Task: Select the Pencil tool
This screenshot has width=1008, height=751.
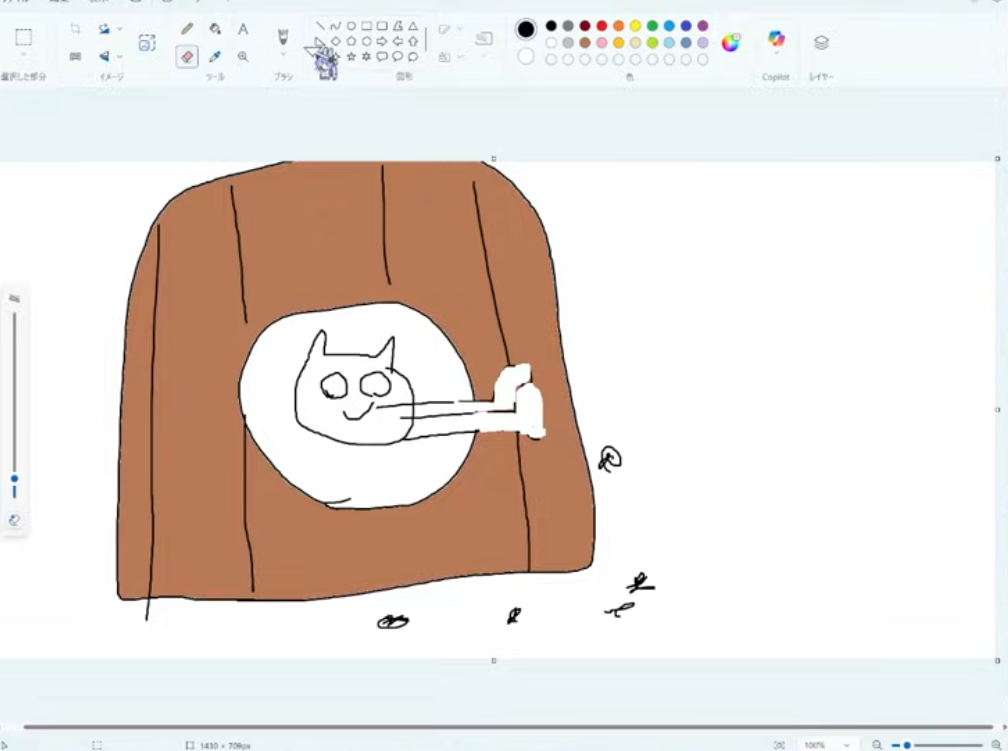Action: (x=187, y=29)
